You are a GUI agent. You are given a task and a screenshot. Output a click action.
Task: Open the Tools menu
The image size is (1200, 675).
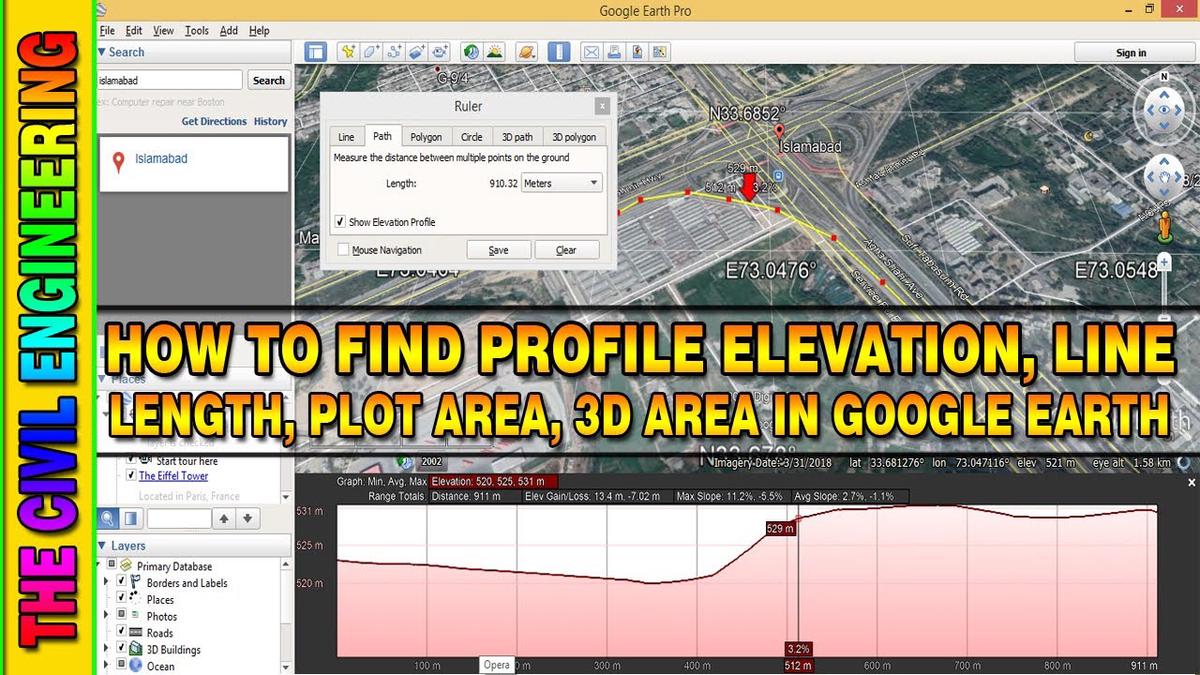196,30
